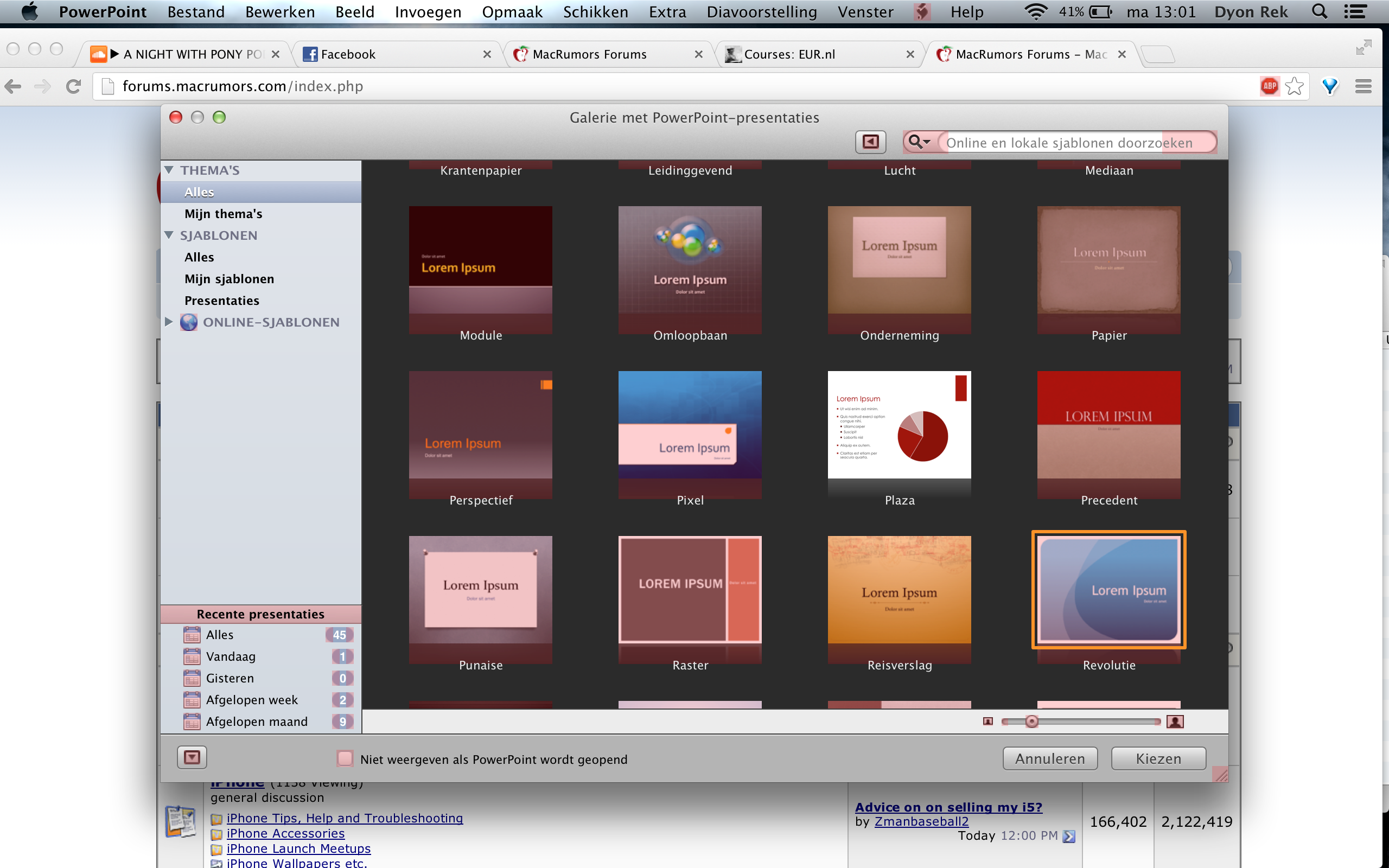
Task: Open the Apple menu
Action: (x=29, y=12)
